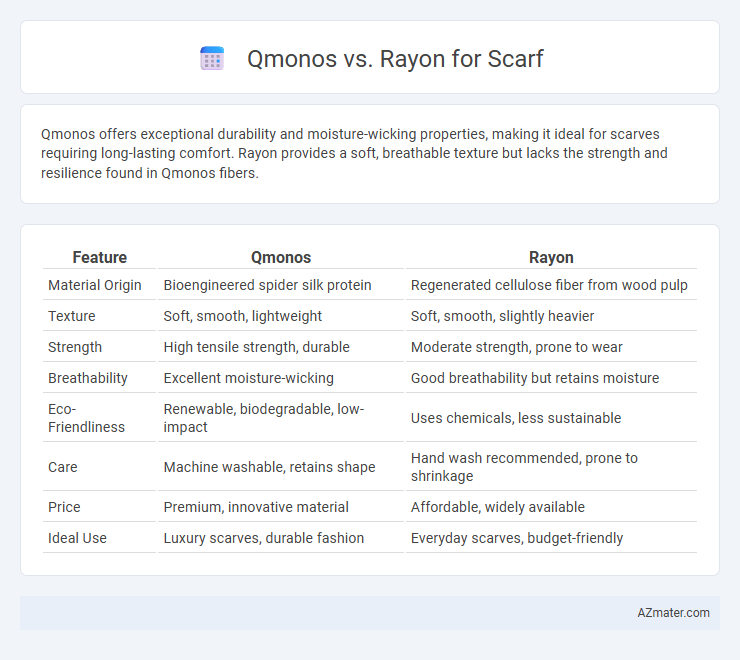The width and height of the screenshot is (740, 660).
Task: Select the 'Price' row label
Action: point(64,507)
